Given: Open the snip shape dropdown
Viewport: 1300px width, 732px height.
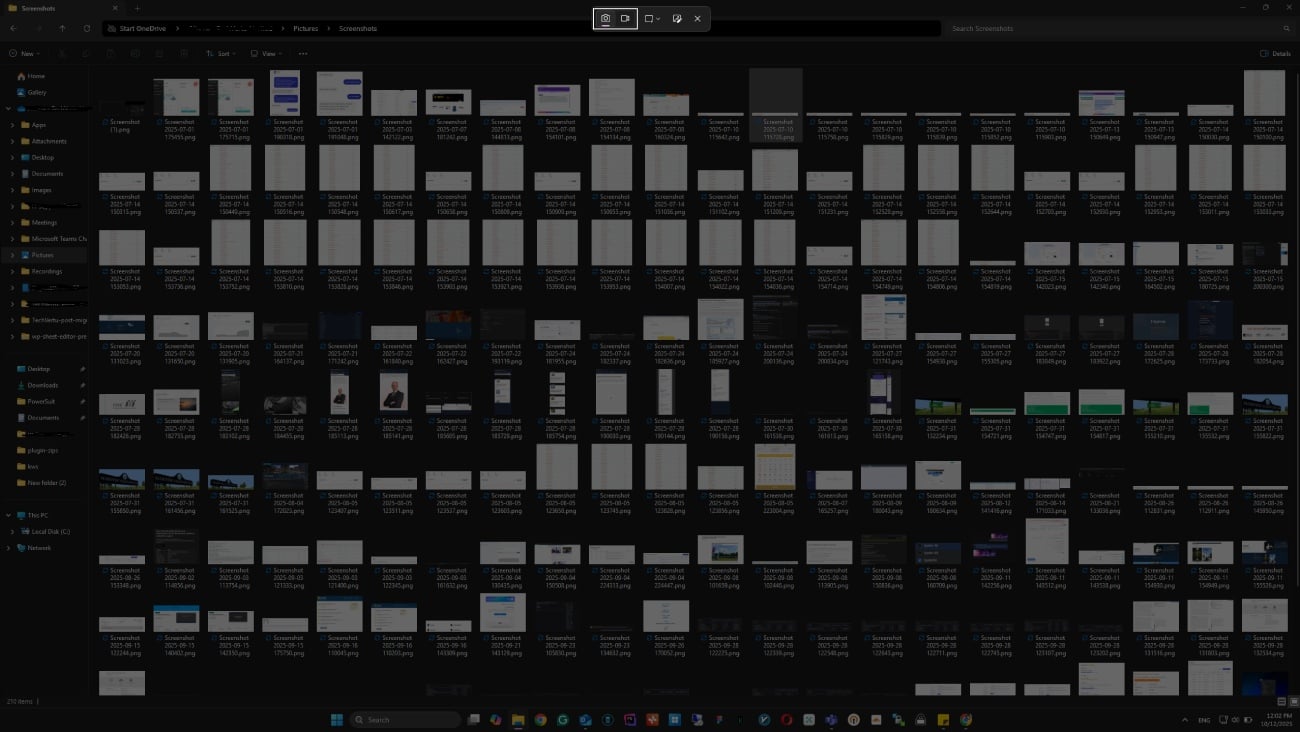Looking at the screenshot, I should click(652, 19).
